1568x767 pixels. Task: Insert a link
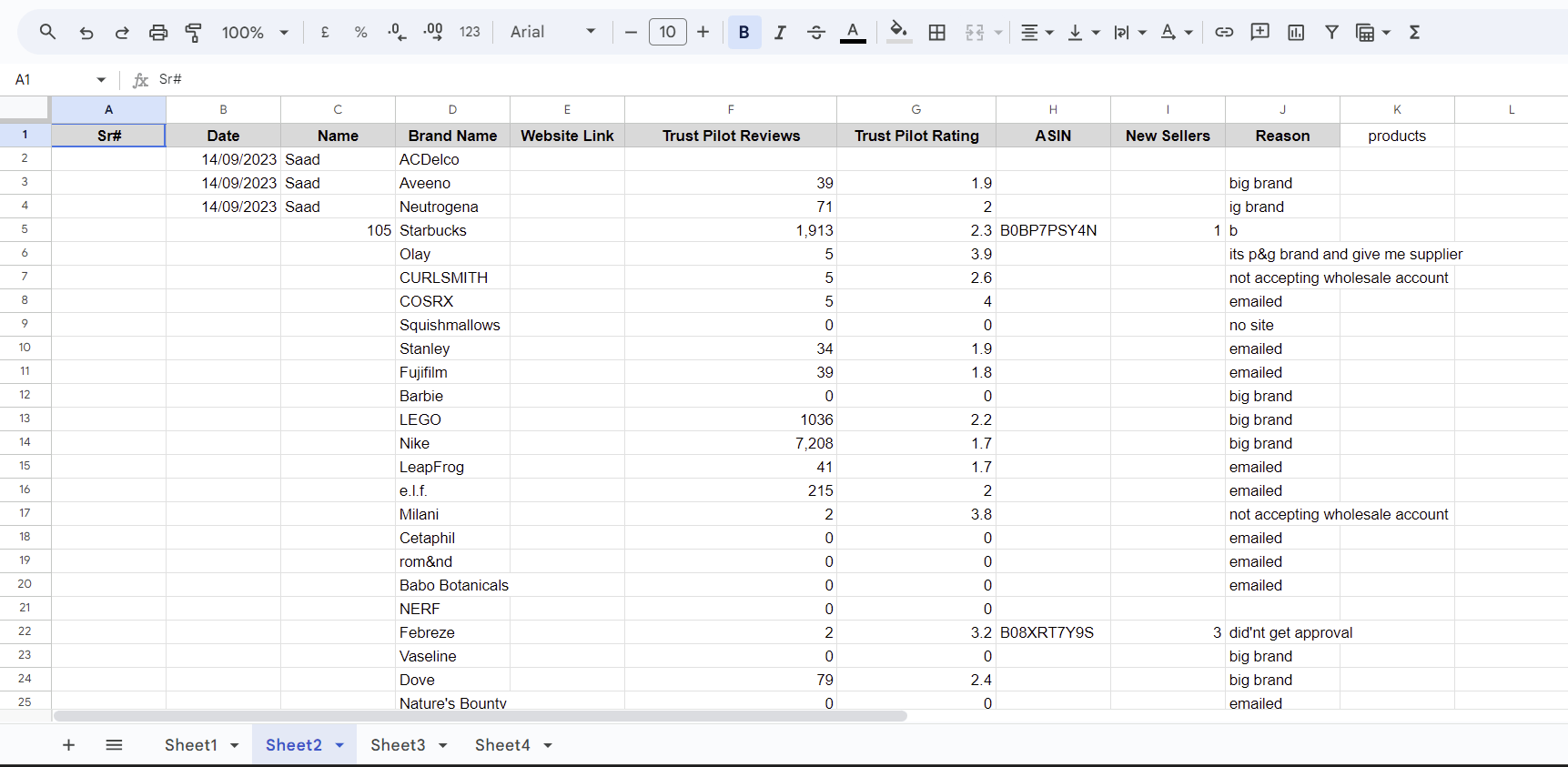point(1224,32)
